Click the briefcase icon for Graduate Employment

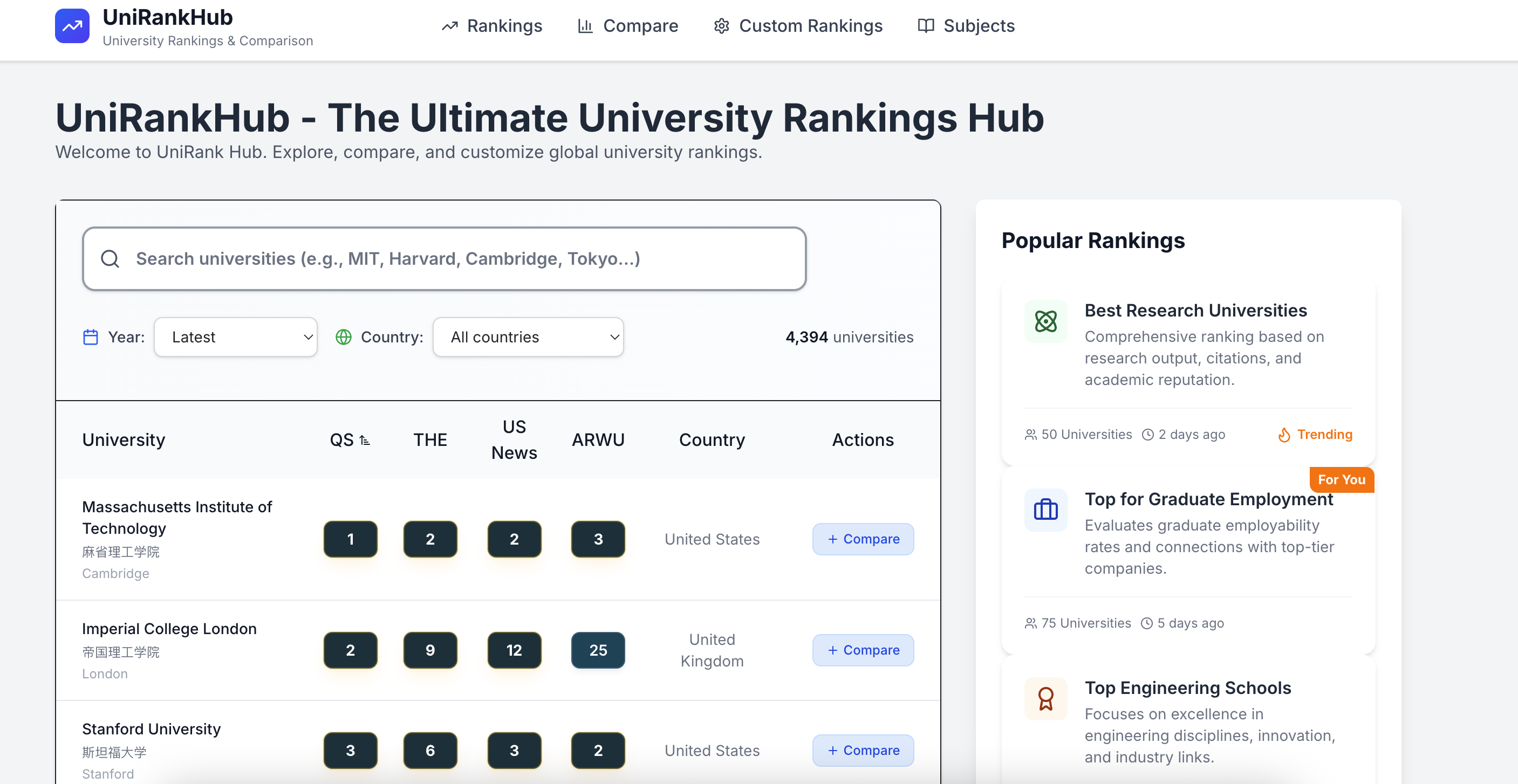1045,510
